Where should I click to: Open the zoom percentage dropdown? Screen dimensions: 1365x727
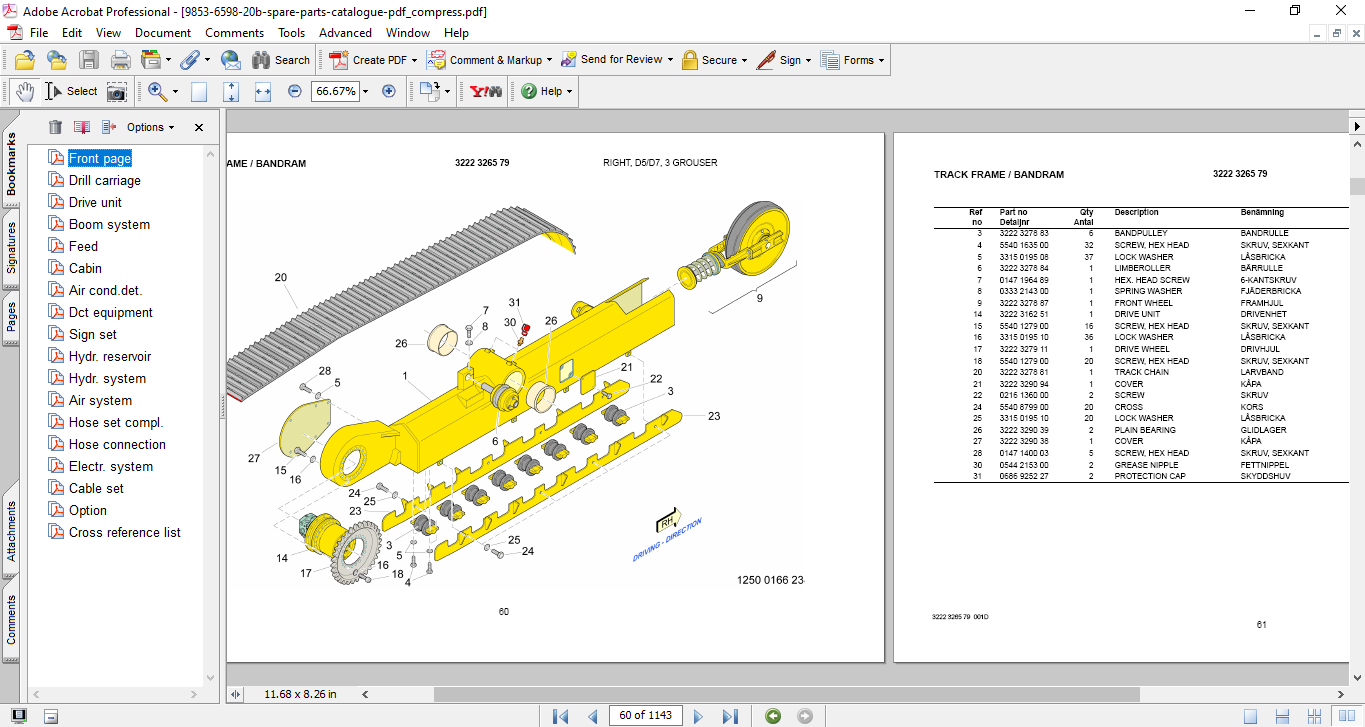[x=365, y=91]
